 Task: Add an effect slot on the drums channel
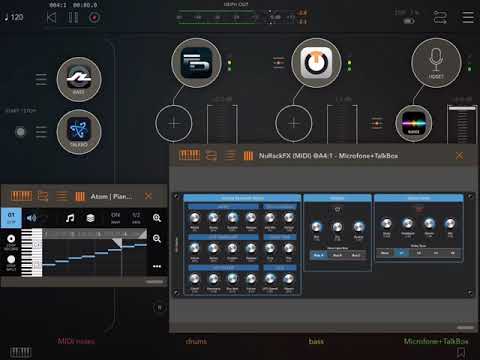(x=174, y=123)
